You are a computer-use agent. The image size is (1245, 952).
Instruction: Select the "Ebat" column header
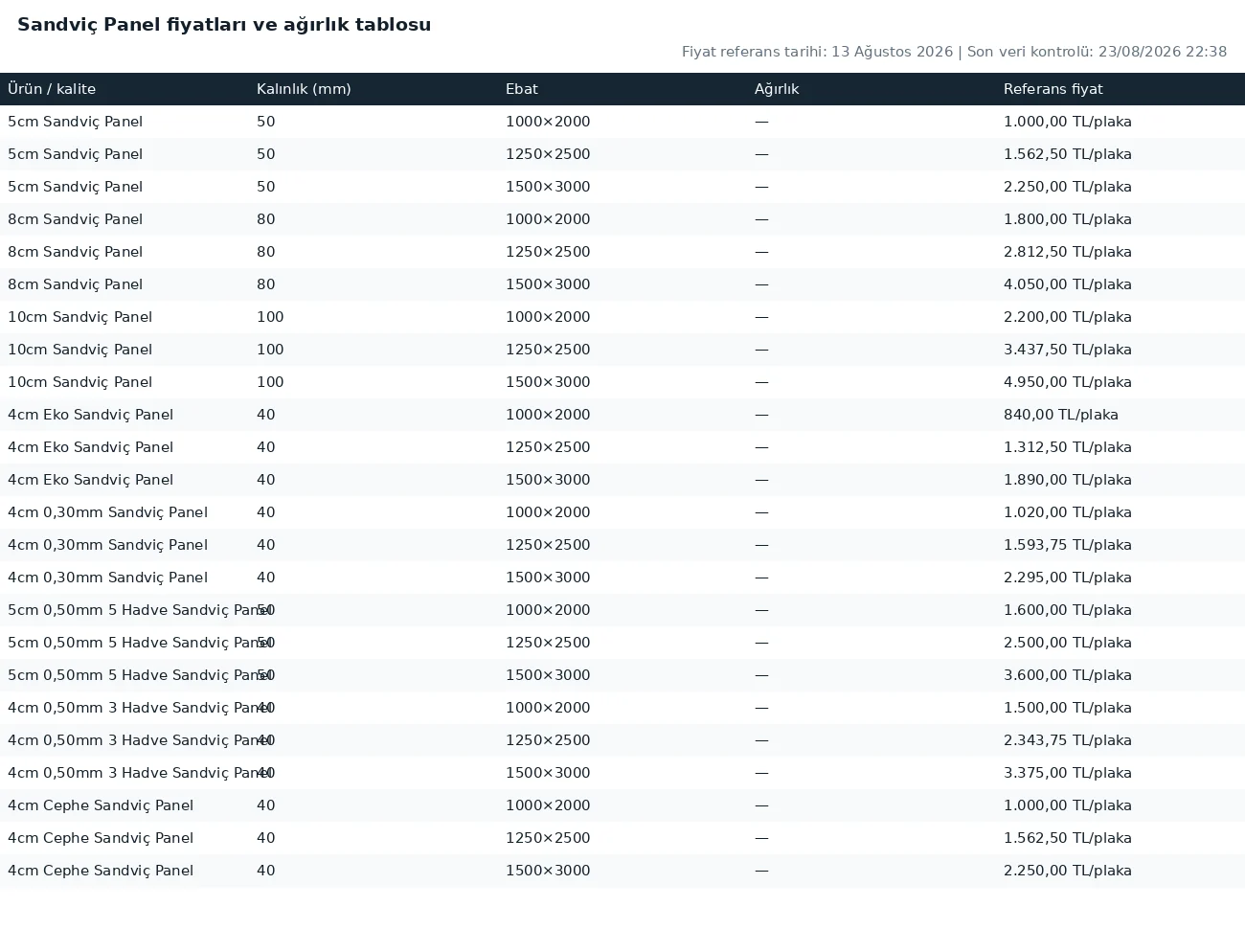point(522,89)
